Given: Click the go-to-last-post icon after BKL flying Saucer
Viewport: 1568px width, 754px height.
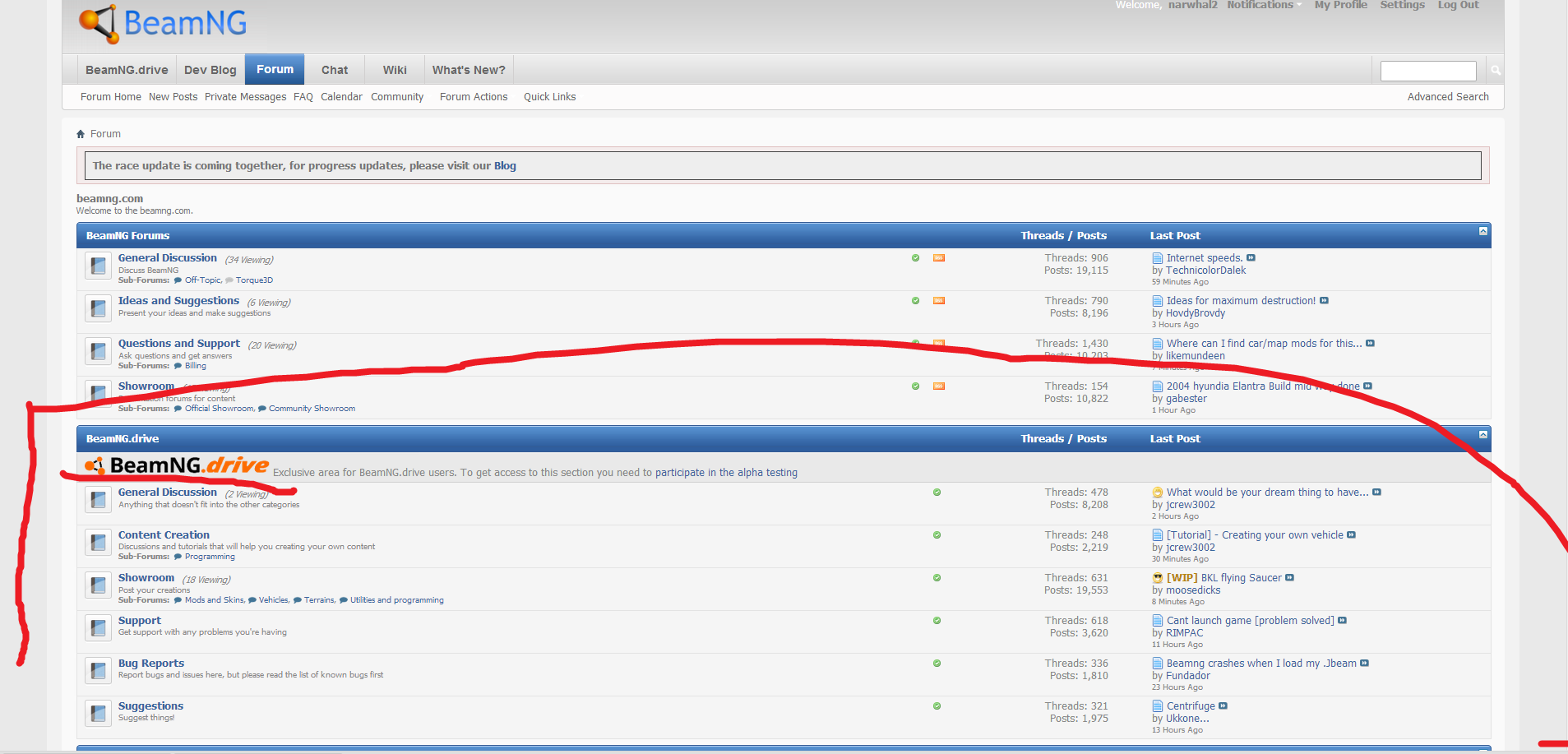Looking at the screenshot, I should point(1289,578).
